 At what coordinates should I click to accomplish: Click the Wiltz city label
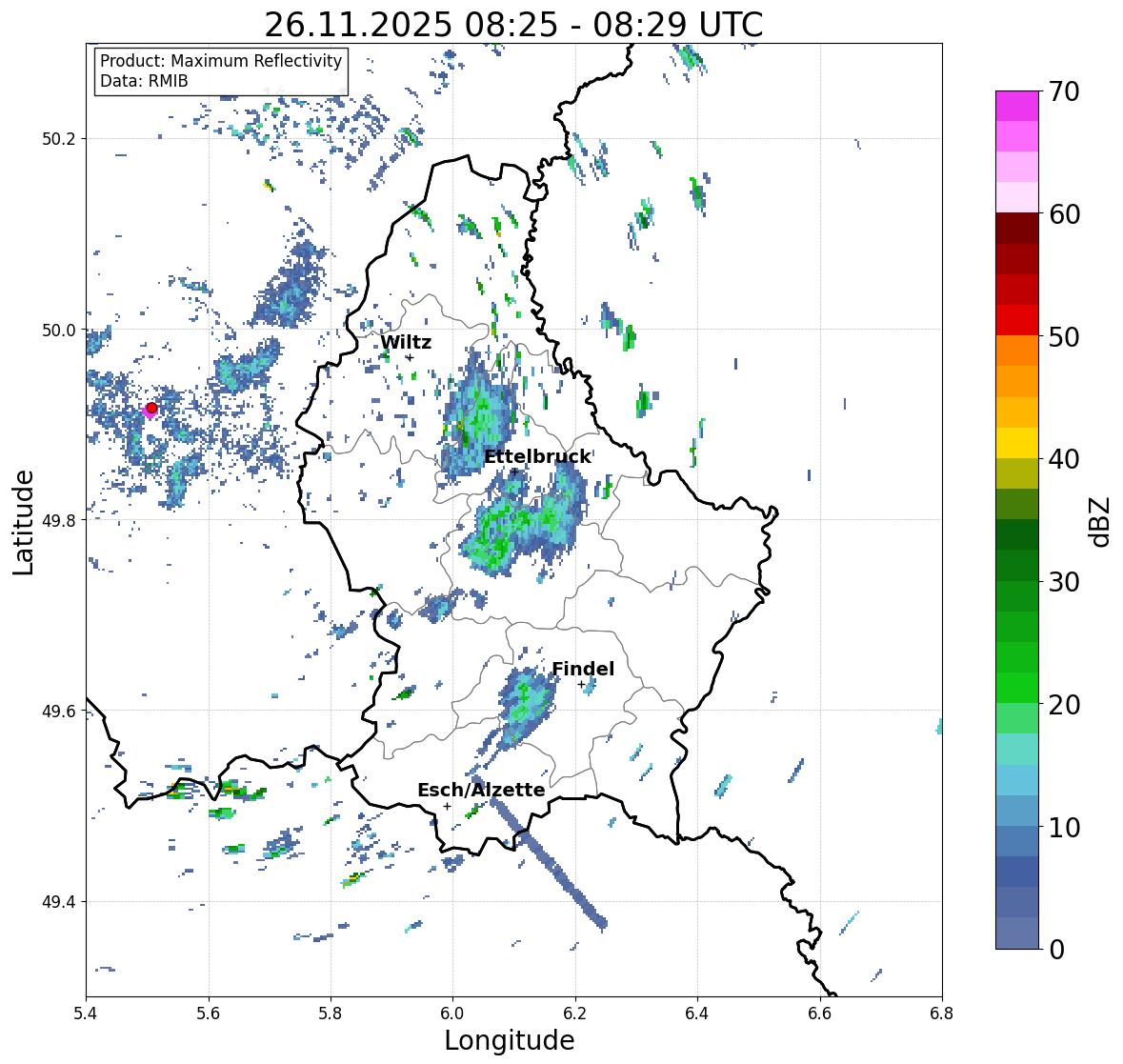(406, 342)
